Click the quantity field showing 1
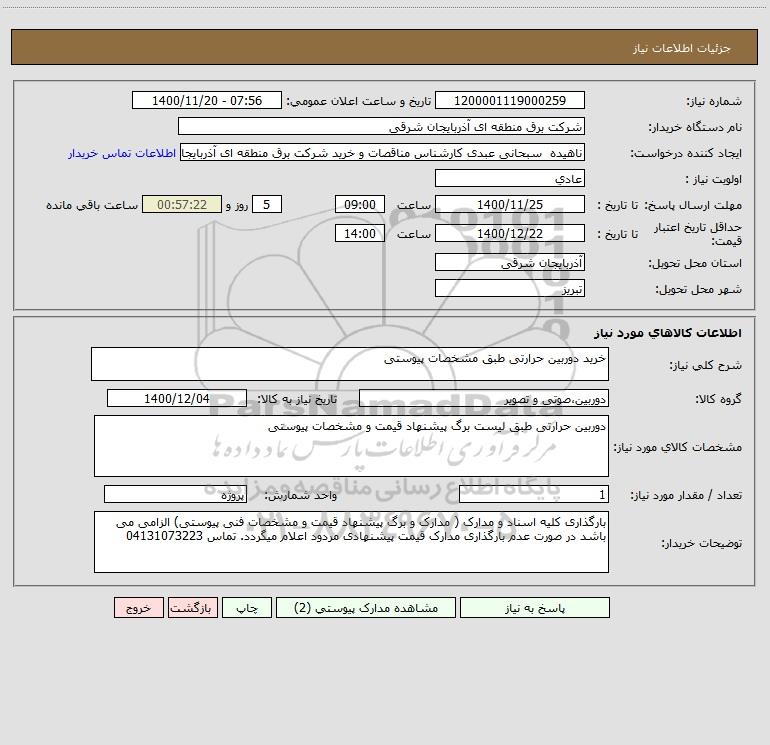The image size is (770, 745). click(534, 495)
